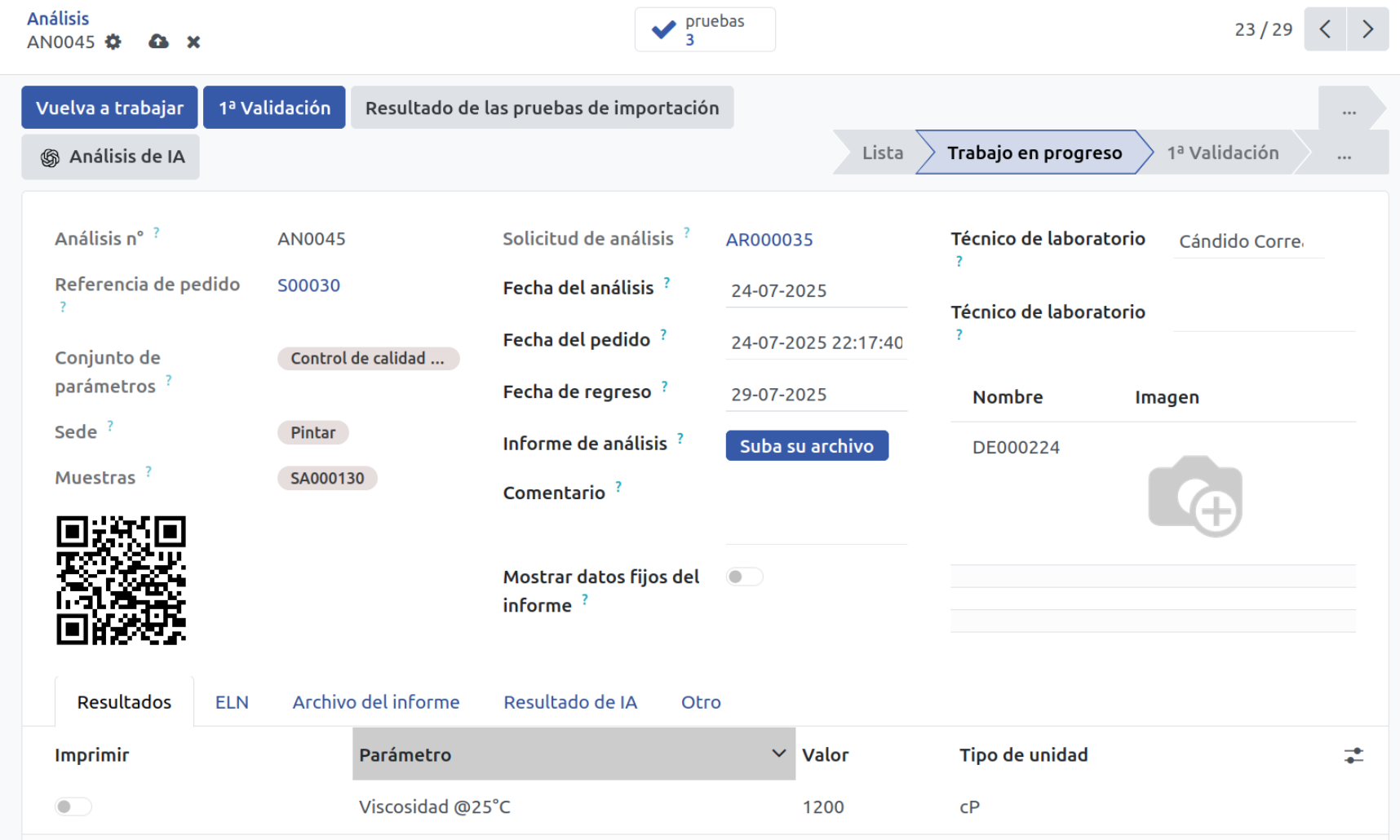Screen dimensions: 1400x840
Task: Expand the hidden status stages ellipsis
Action: click(x=1344, y=153)
